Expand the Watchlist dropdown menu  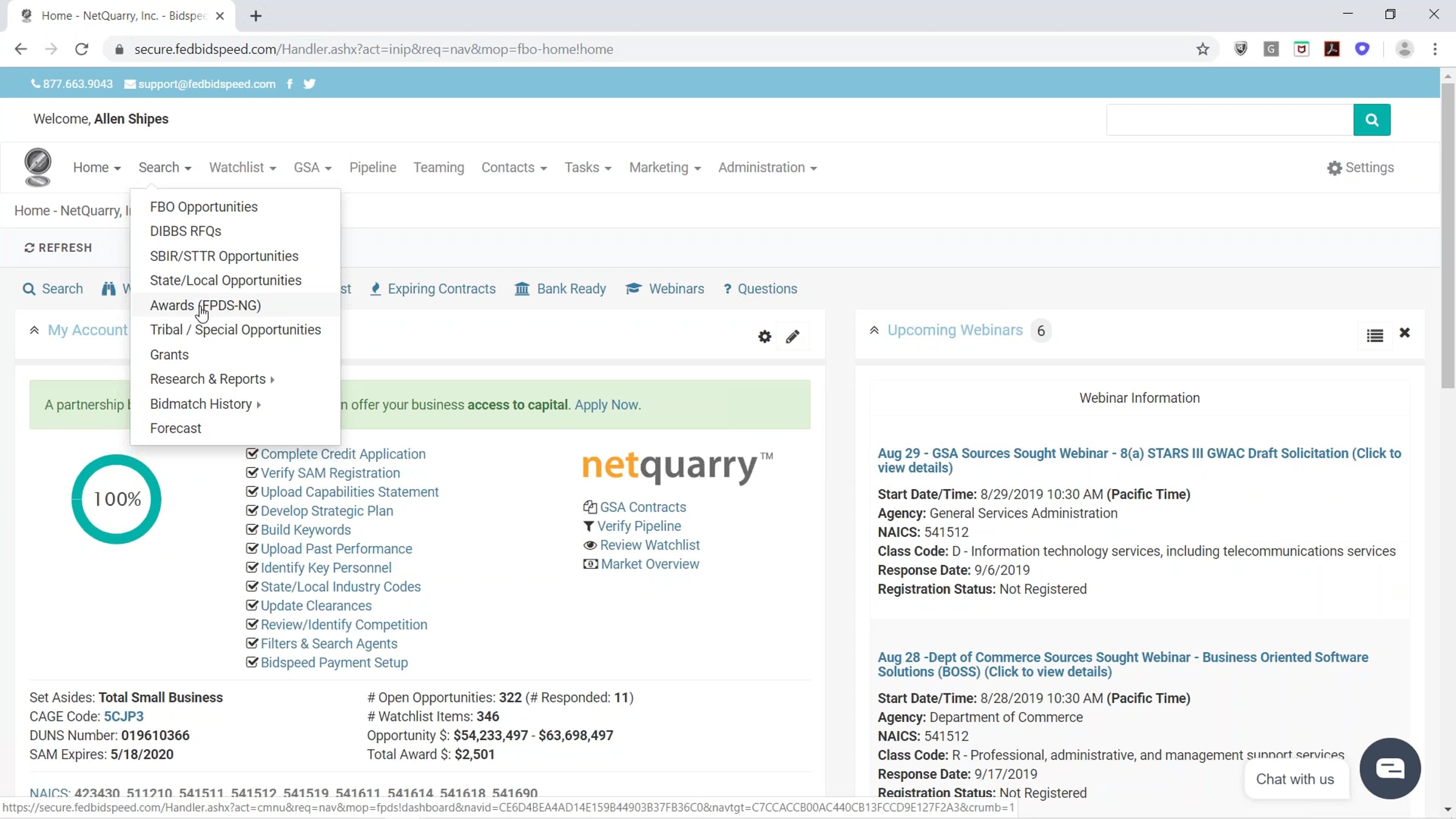(242, 167)
